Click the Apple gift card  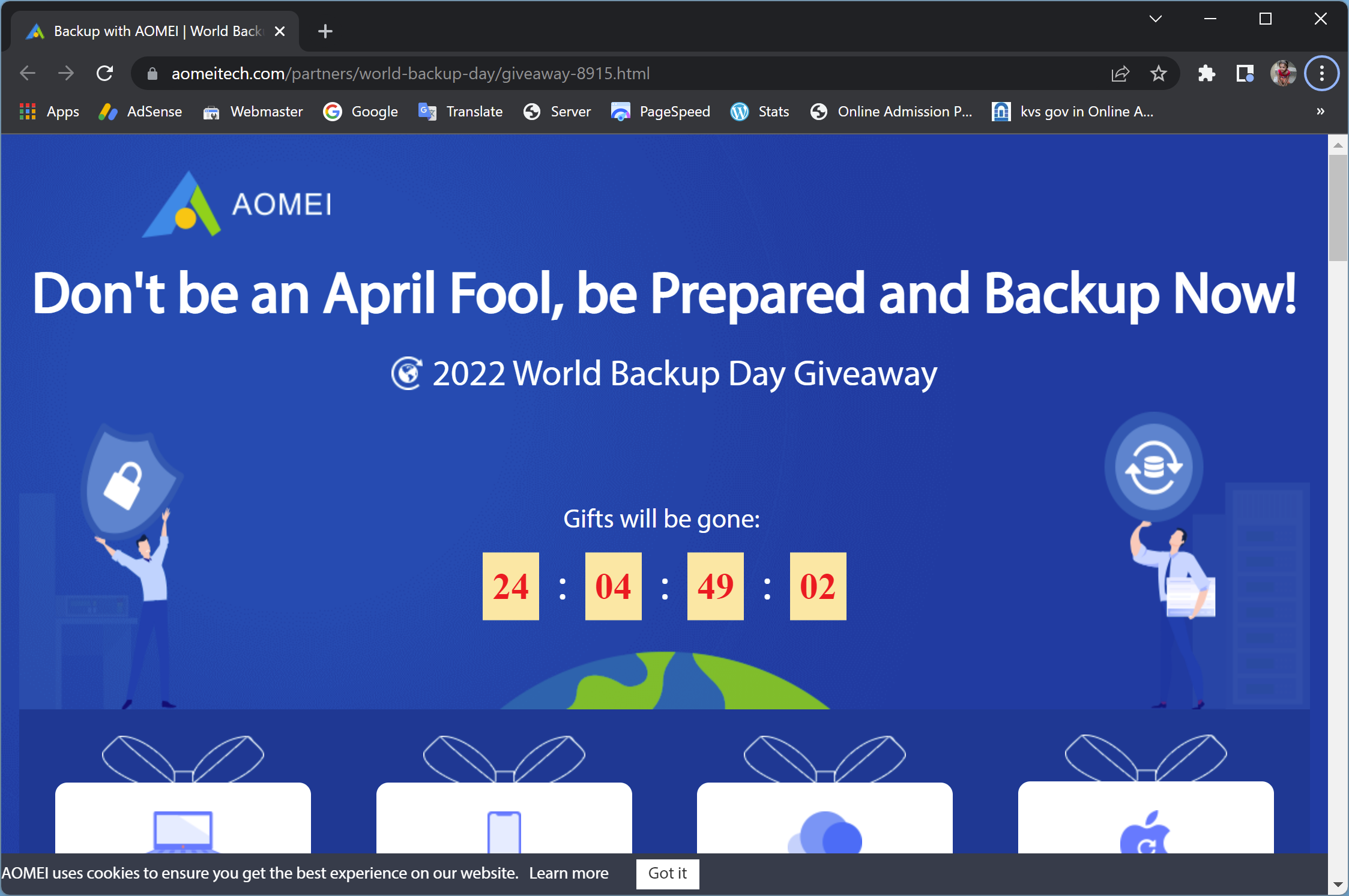point(1146,817)
